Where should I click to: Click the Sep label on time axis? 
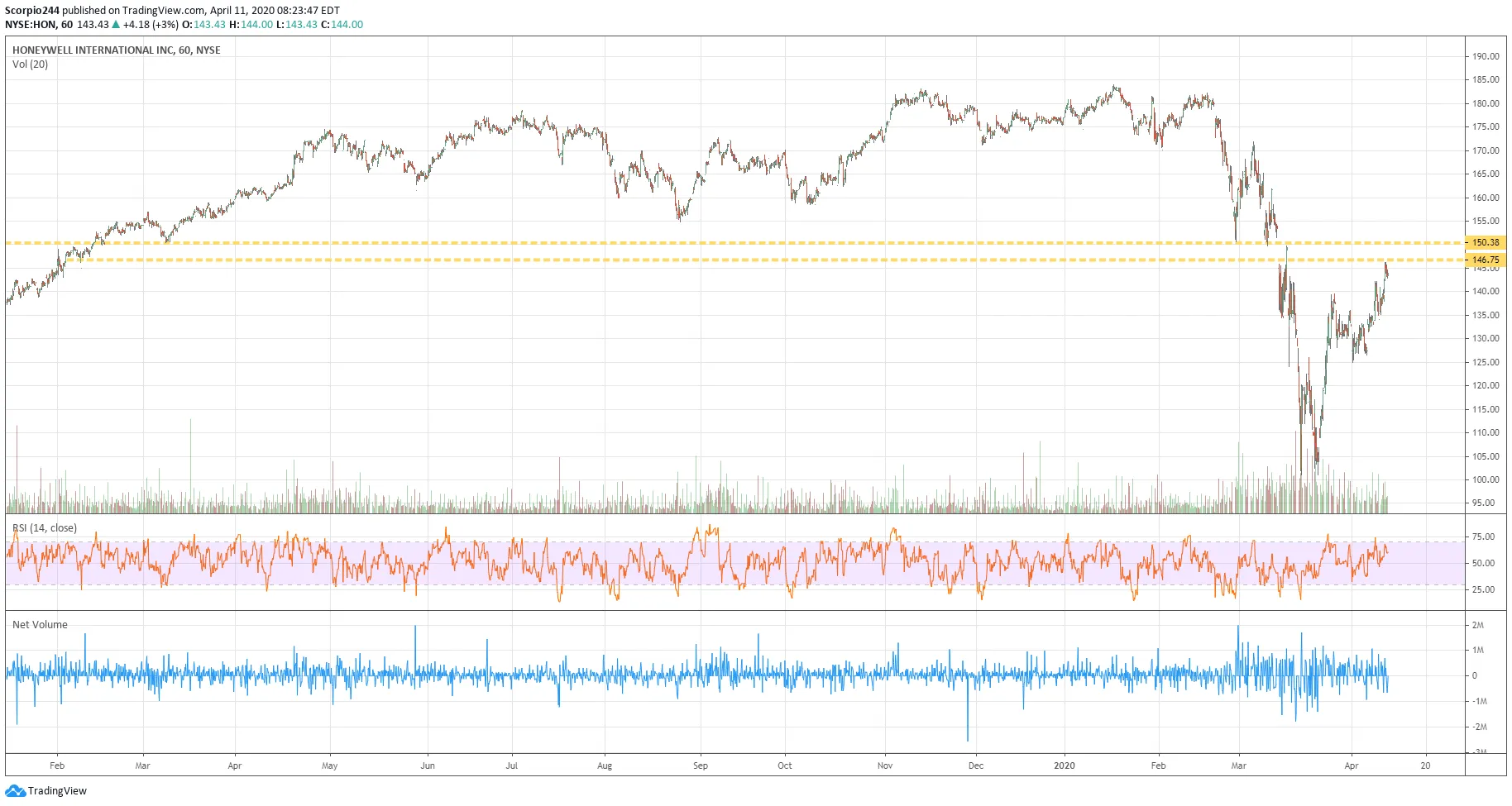pos(701,766)
